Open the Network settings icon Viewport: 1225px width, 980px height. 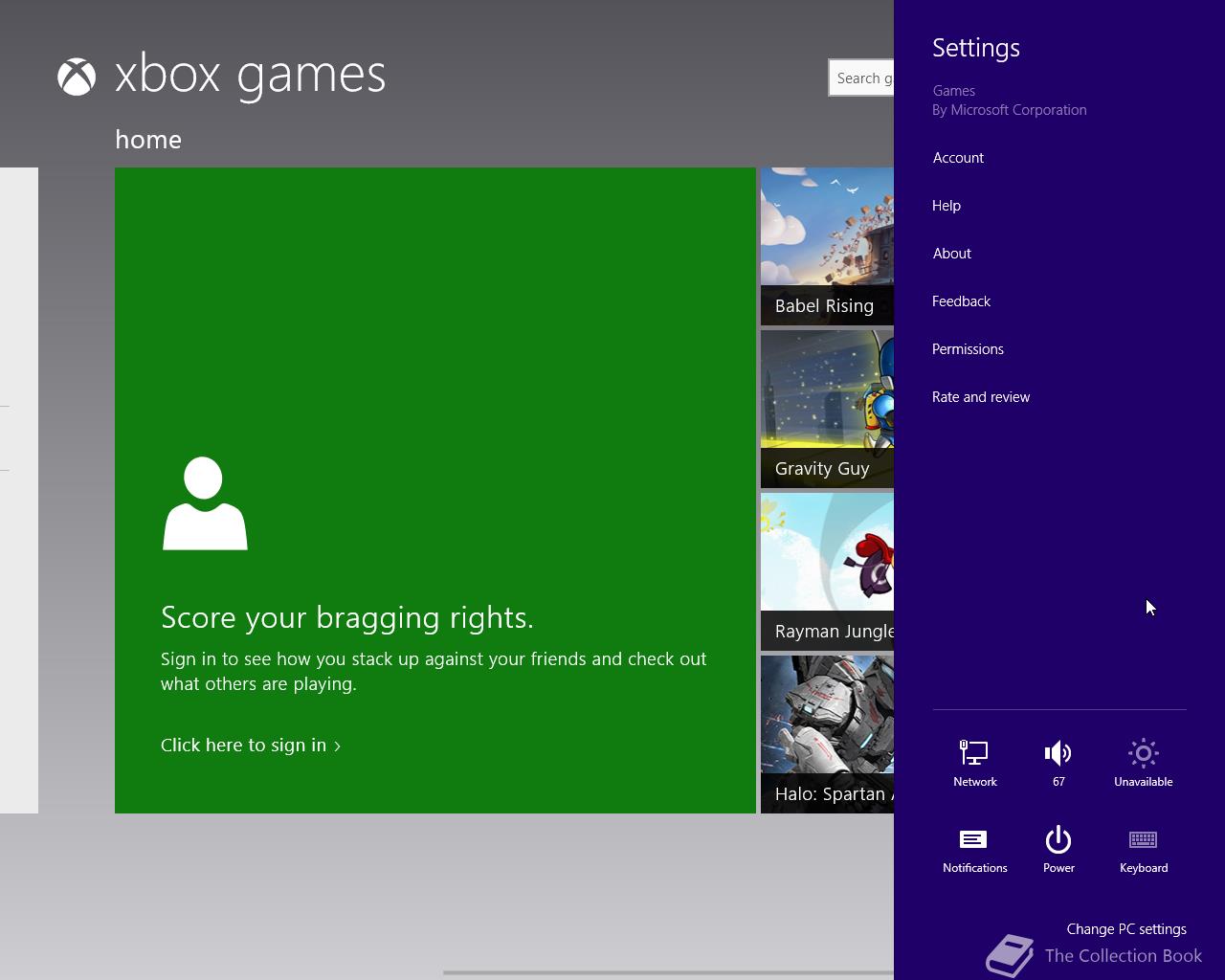pos(974,763)
